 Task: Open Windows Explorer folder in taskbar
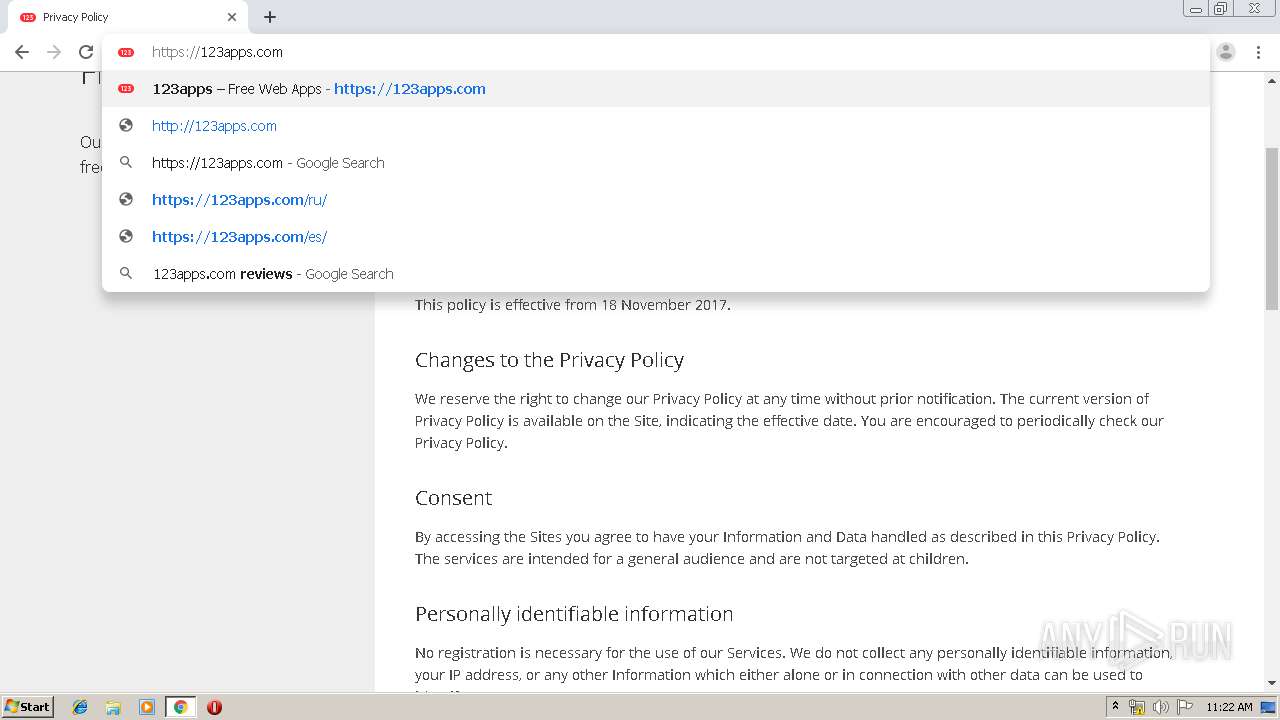tap(113, 707)
